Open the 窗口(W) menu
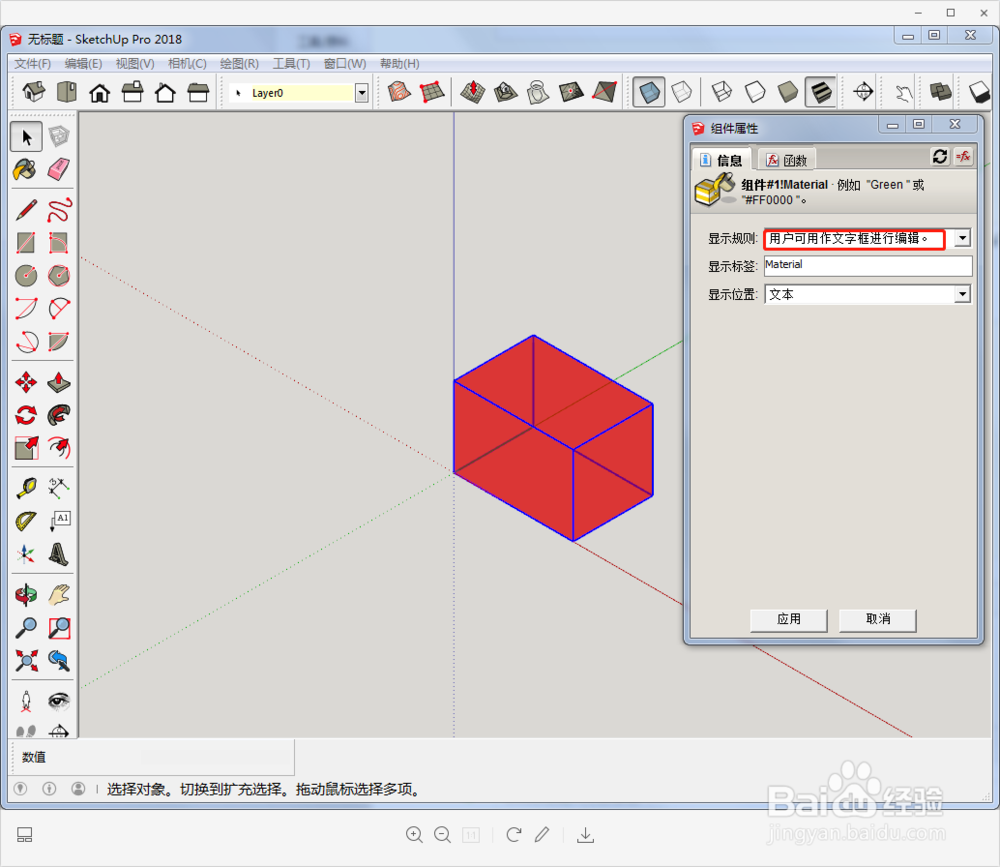 (x=345, y=64)
